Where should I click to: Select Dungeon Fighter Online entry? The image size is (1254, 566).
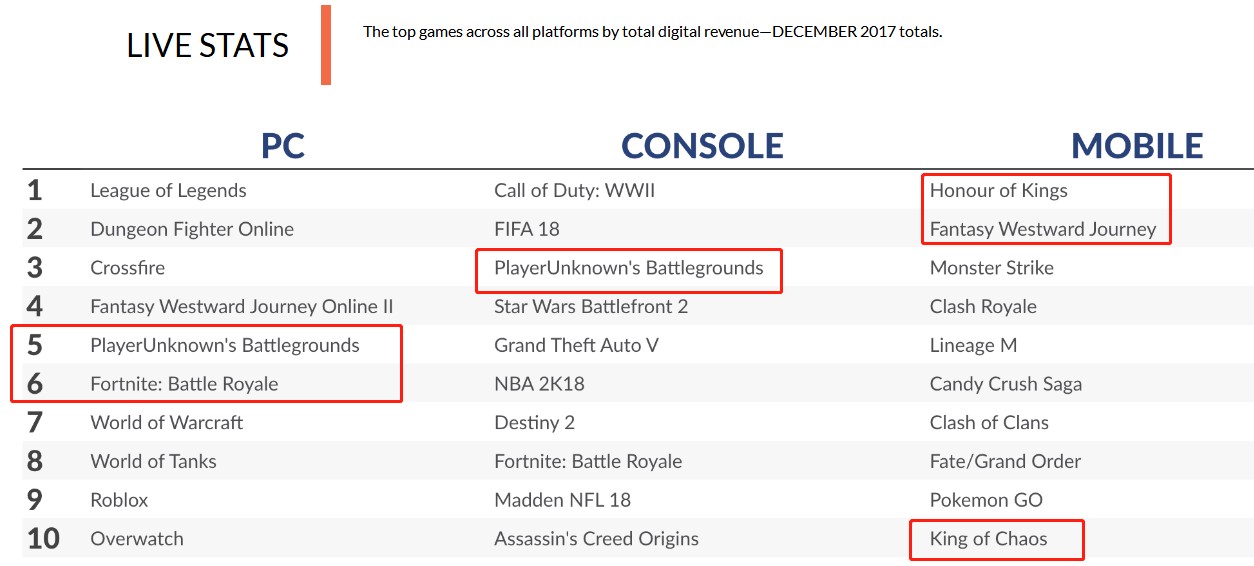pyautogui.click(x=192, y=229)
